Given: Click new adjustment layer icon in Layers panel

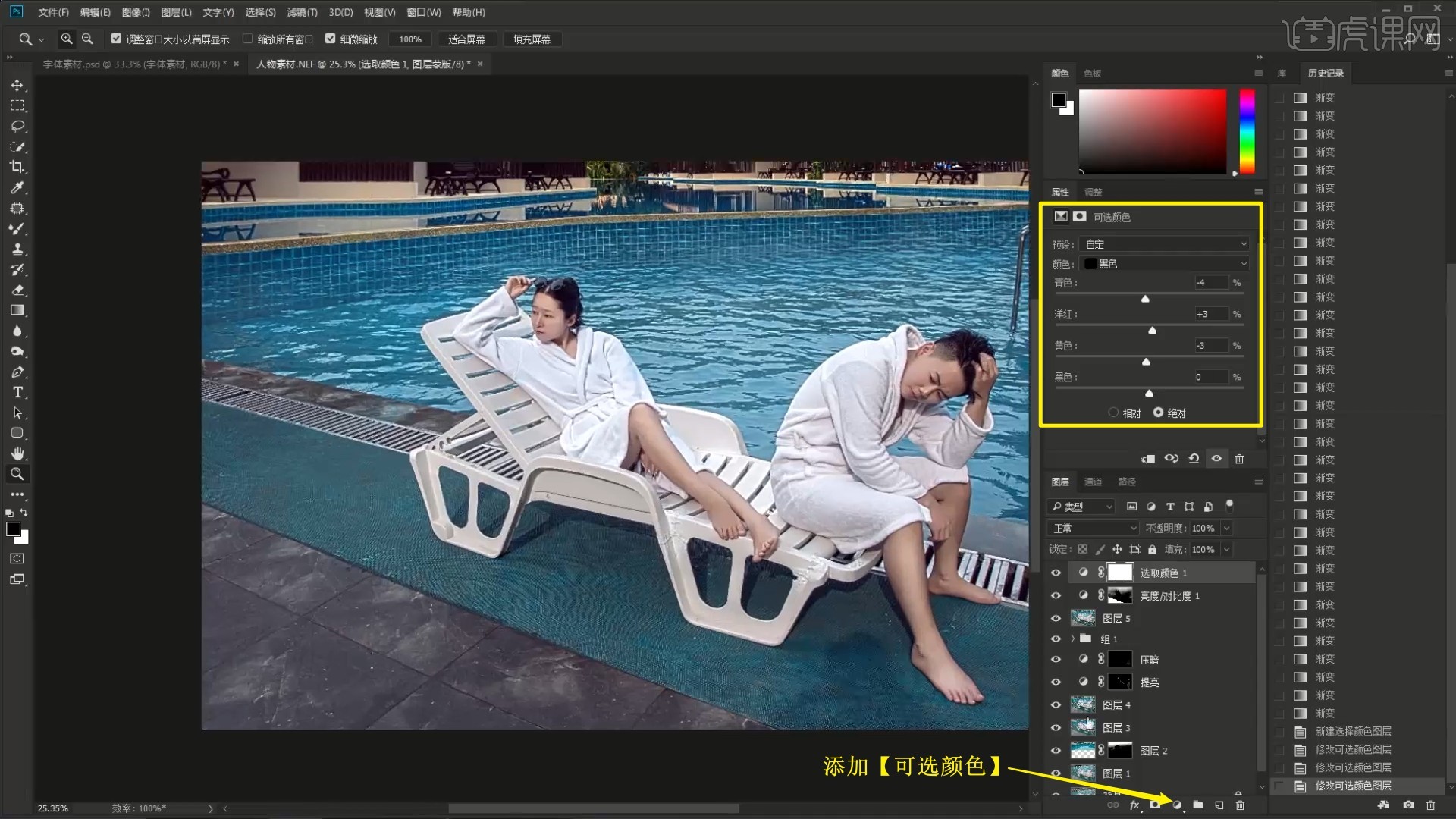Looking at the screenshot, I should [x=1177, y=805].
